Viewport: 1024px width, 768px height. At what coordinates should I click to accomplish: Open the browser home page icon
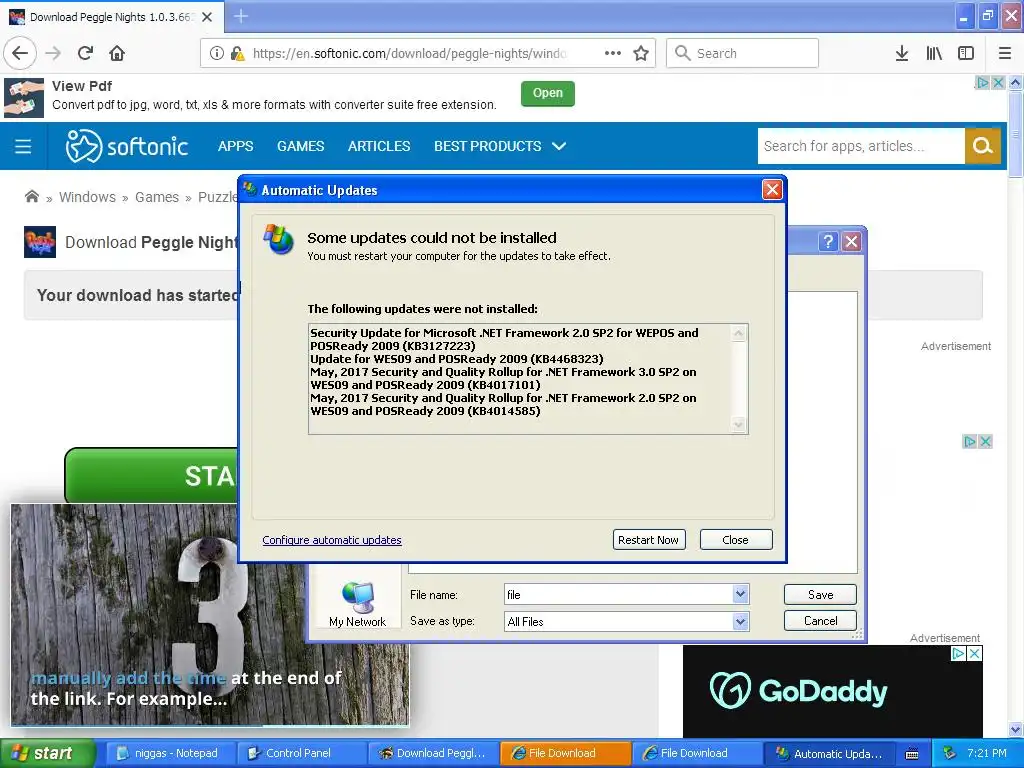[x=117, y=53]
